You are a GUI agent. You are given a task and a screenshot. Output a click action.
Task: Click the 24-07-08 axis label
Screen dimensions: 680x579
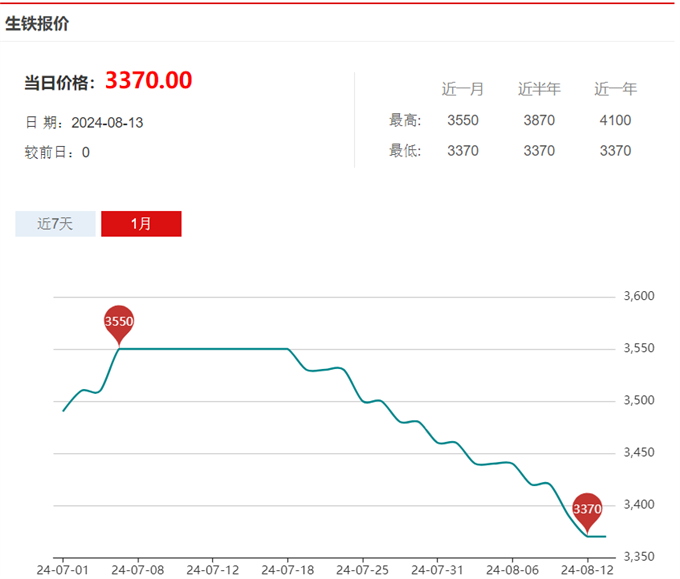(138, 570)
